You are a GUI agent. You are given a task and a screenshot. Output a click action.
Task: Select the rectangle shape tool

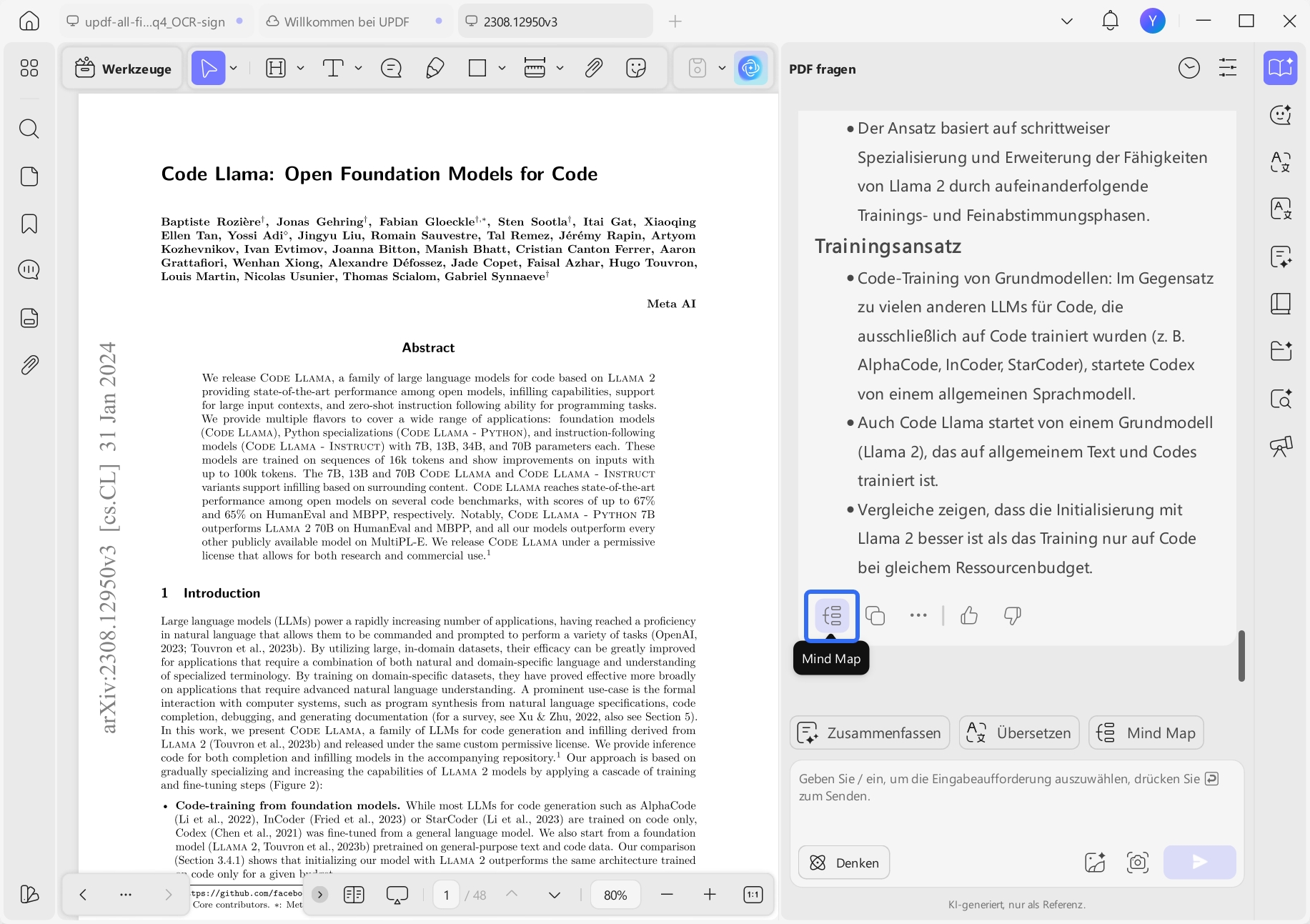(477, 68)
